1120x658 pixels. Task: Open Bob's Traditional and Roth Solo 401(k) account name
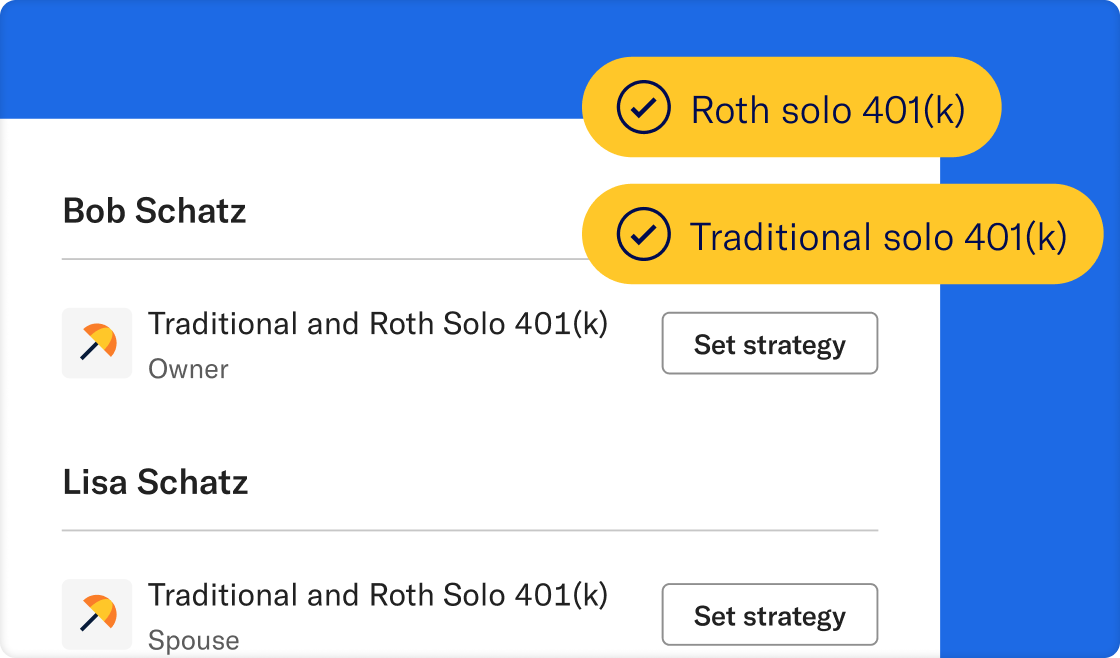378,324
